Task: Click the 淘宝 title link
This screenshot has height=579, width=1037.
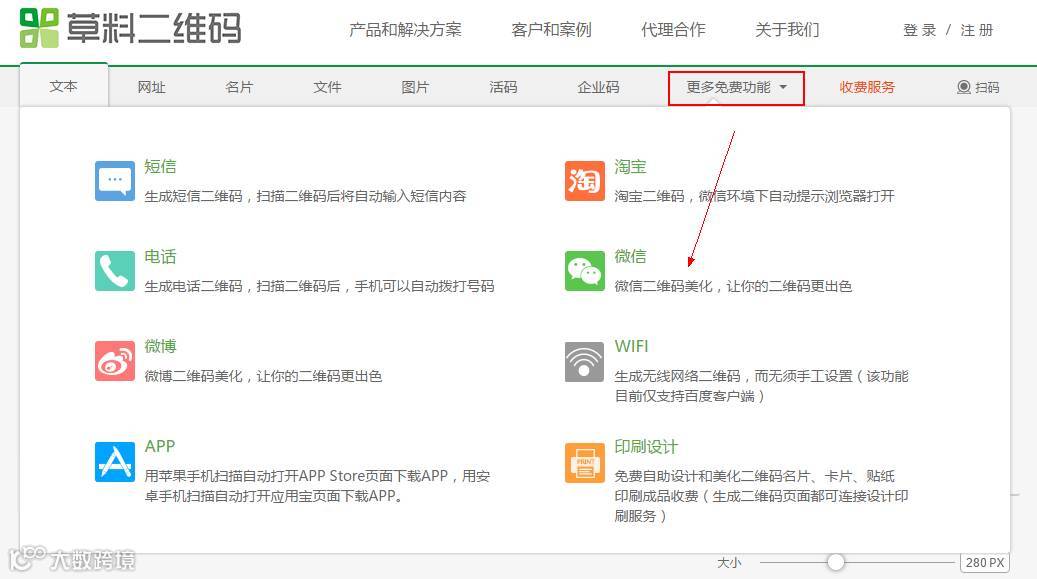Action: [x=630, y=167]
